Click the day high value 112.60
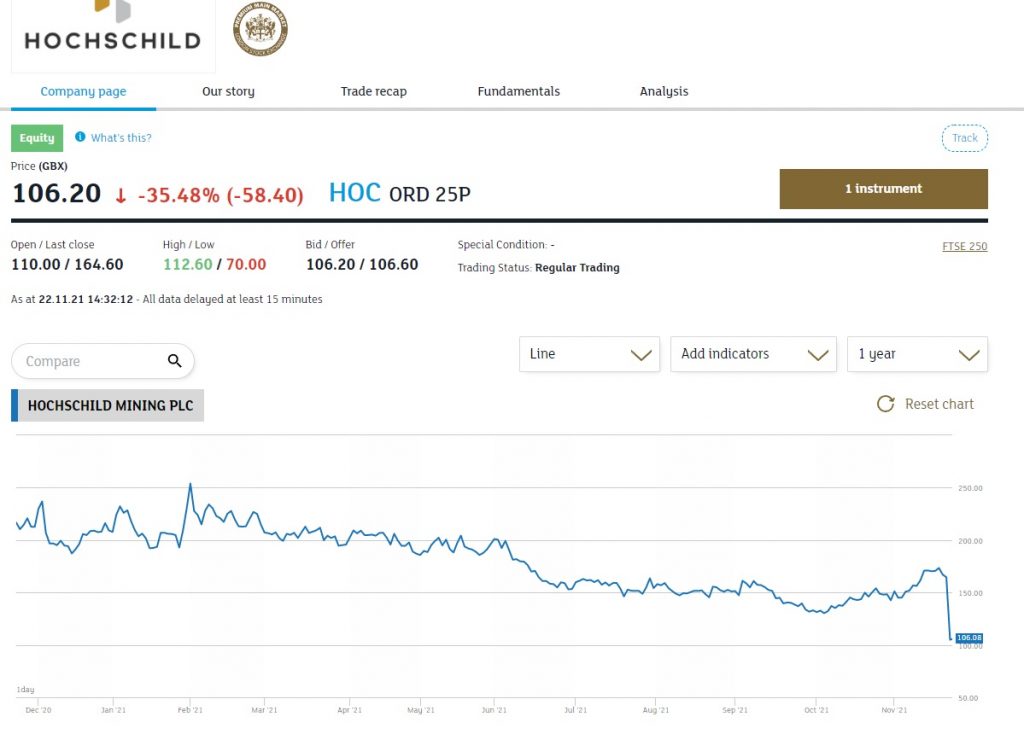 pos(187,264)
